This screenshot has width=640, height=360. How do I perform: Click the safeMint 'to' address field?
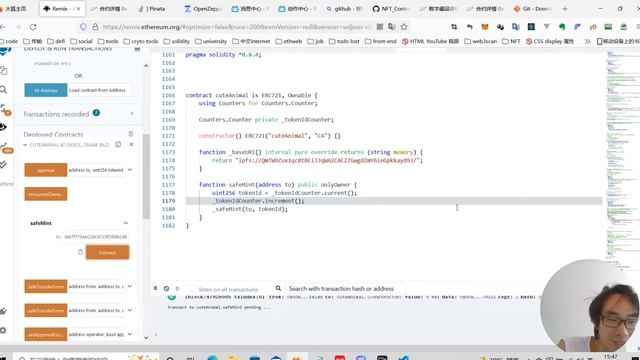[x=96, y=237]
